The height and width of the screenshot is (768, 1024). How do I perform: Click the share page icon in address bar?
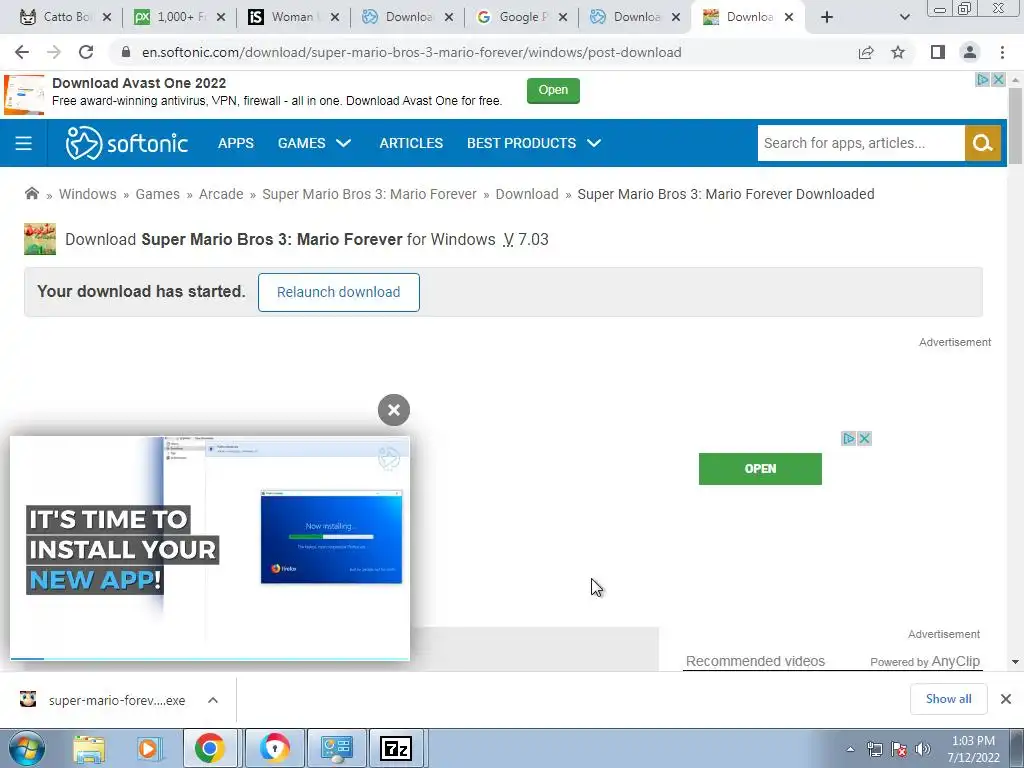point(866,52)
